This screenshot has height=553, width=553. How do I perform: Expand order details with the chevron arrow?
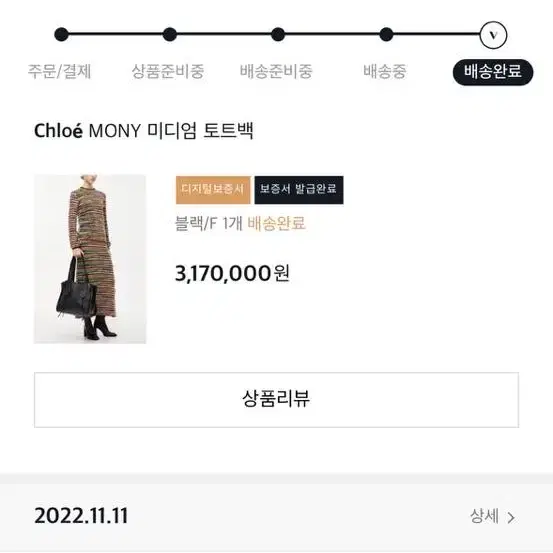click(511, 517)
